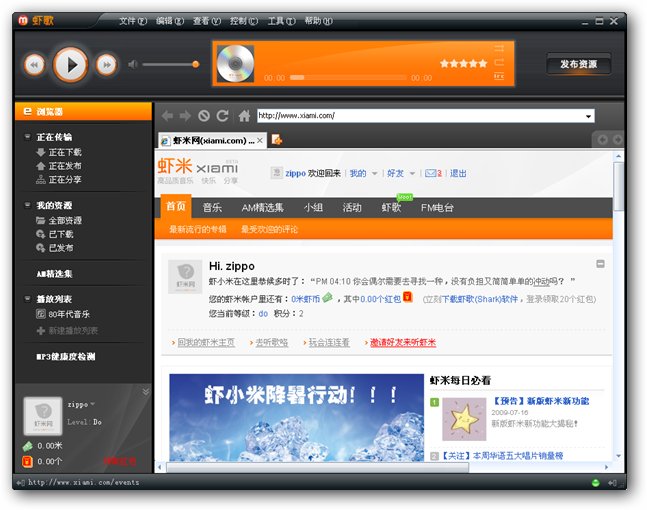Start playback with the play button
Viewport: 647px width, 510px height.
[x=71, y=65]
